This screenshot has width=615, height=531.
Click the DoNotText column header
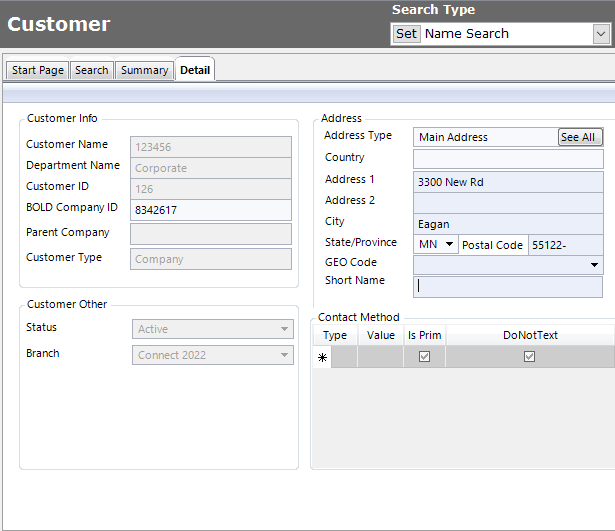(x=530, y=335)
